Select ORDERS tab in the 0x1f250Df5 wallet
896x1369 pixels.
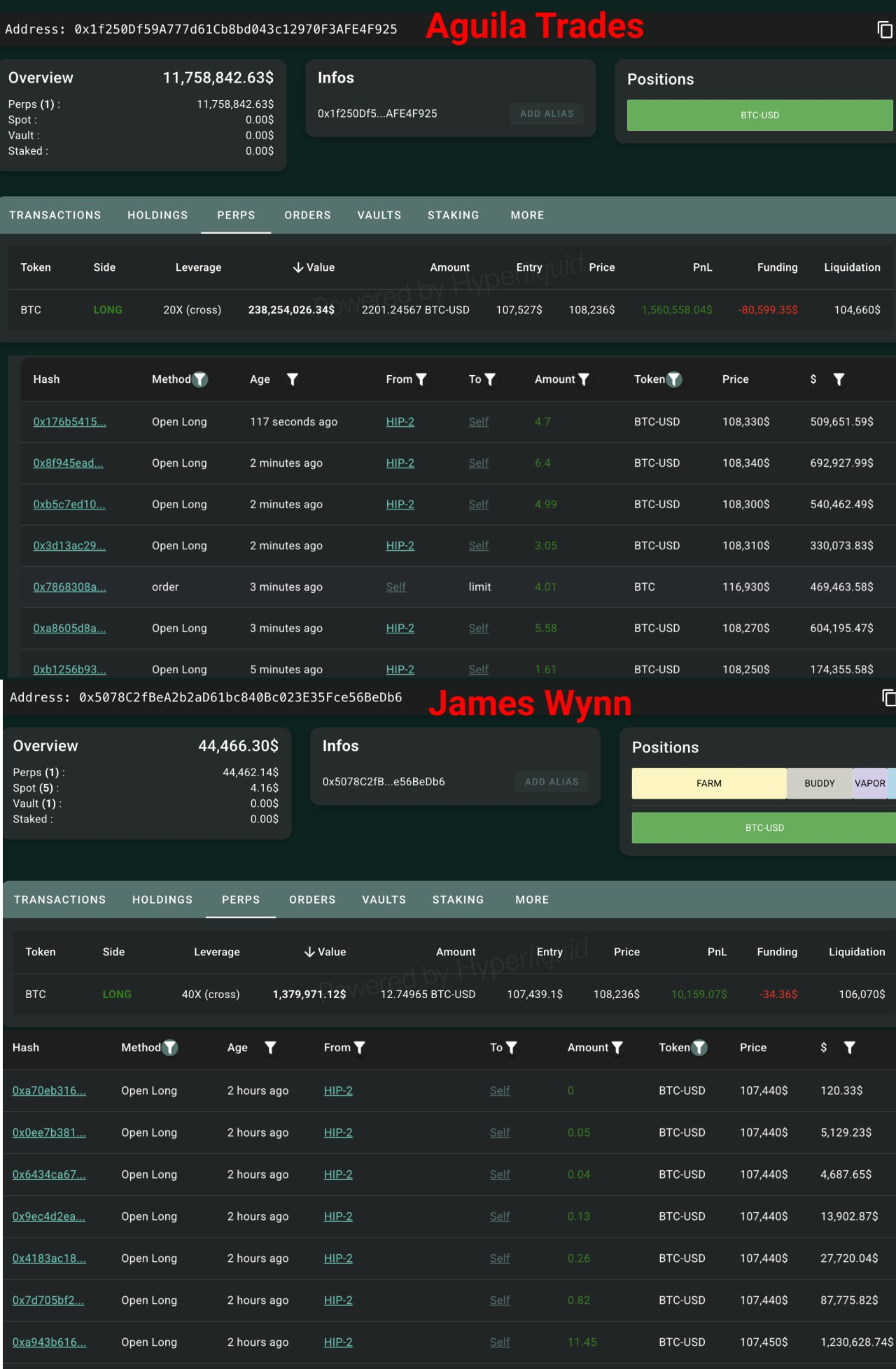pos(307,215)
